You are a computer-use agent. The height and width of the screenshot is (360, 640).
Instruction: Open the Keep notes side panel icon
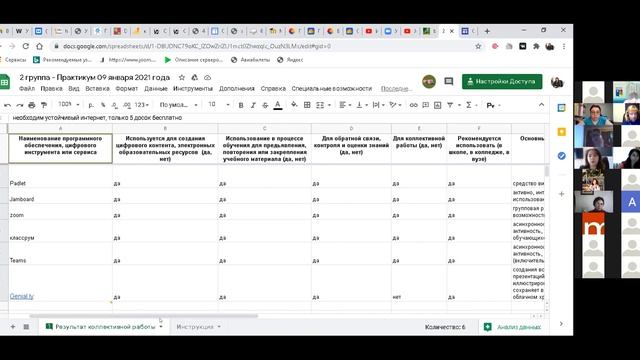pos(562,132)
